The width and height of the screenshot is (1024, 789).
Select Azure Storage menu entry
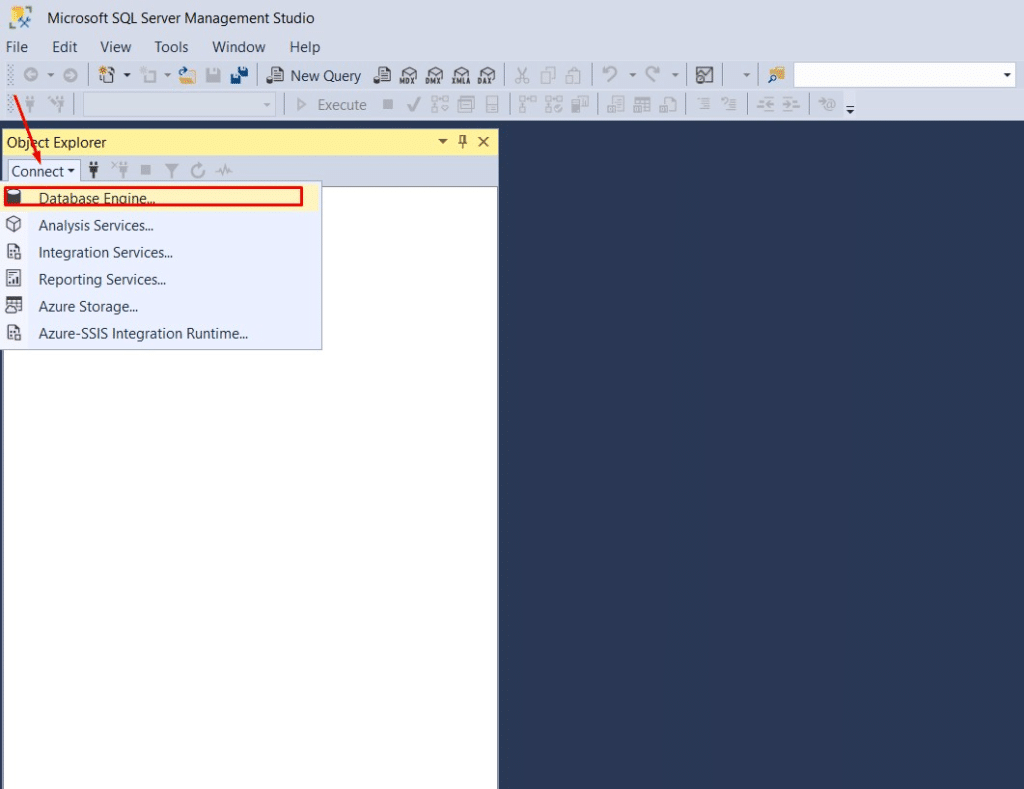[x=88, y=306]
